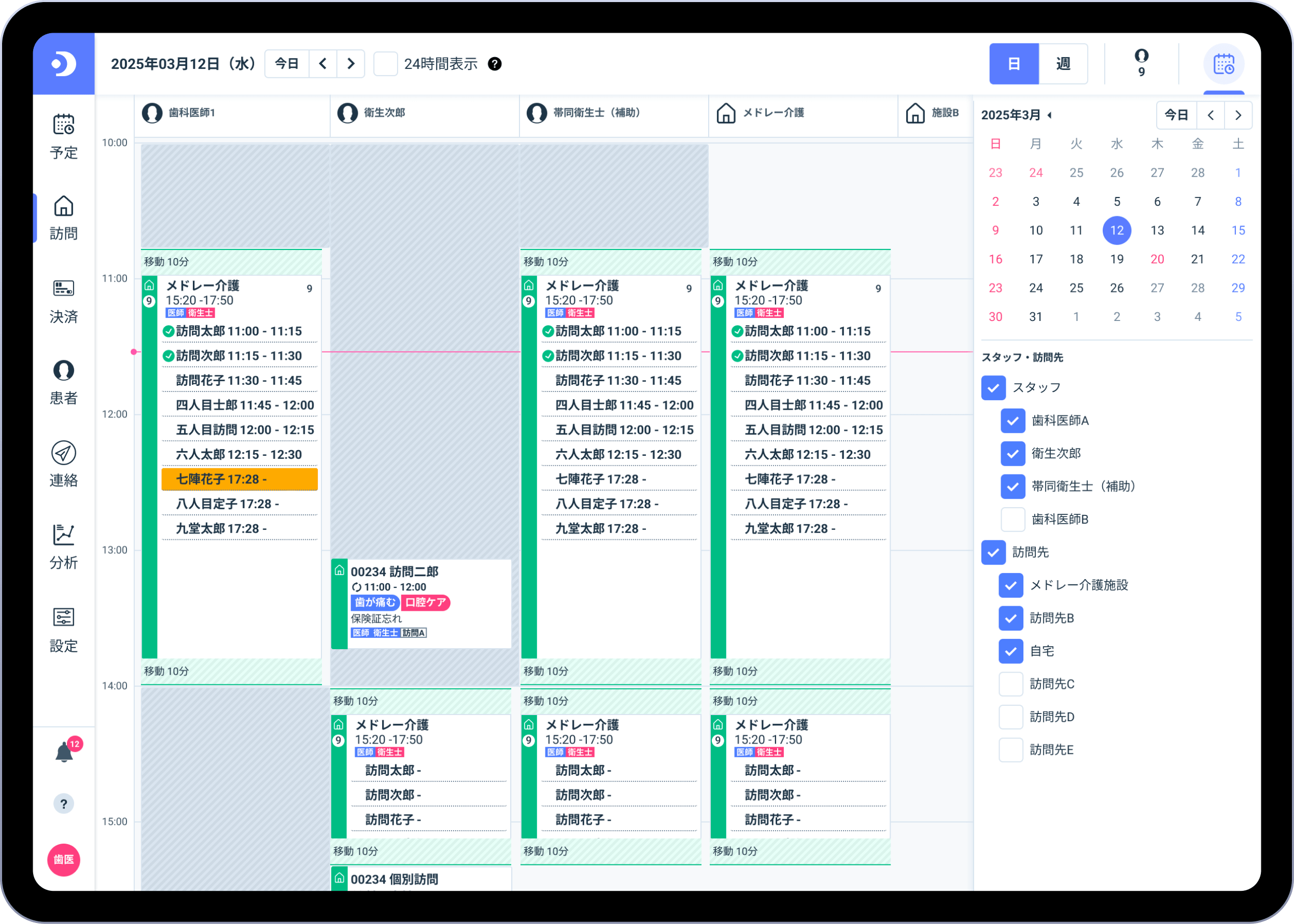Uncheck the 自宅 visit location checkbox
Screen dimensions: 1294x924
click(1010, 651)
